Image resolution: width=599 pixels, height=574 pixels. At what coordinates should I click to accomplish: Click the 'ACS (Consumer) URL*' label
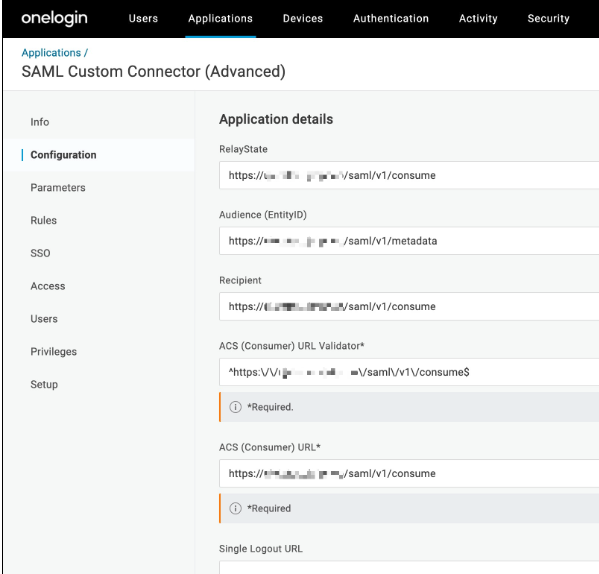(x=270, y=447)
